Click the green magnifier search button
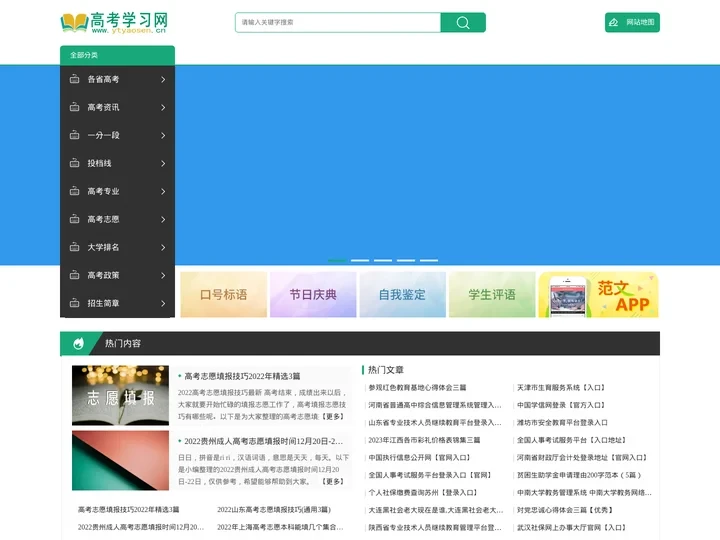 [463, 22]
